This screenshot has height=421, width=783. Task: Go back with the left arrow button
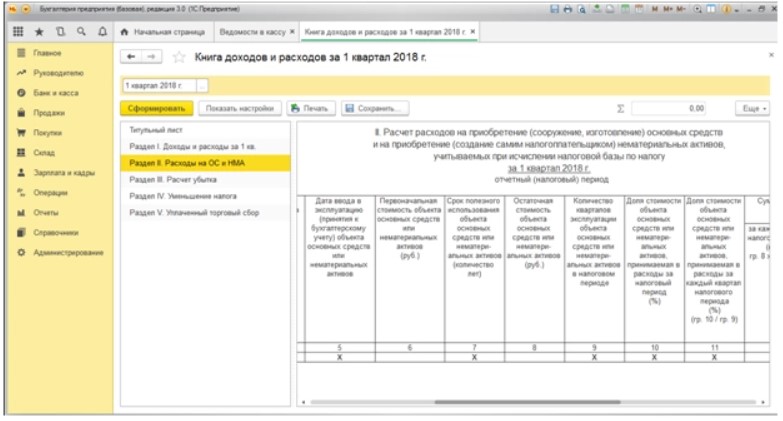(131, 57)
